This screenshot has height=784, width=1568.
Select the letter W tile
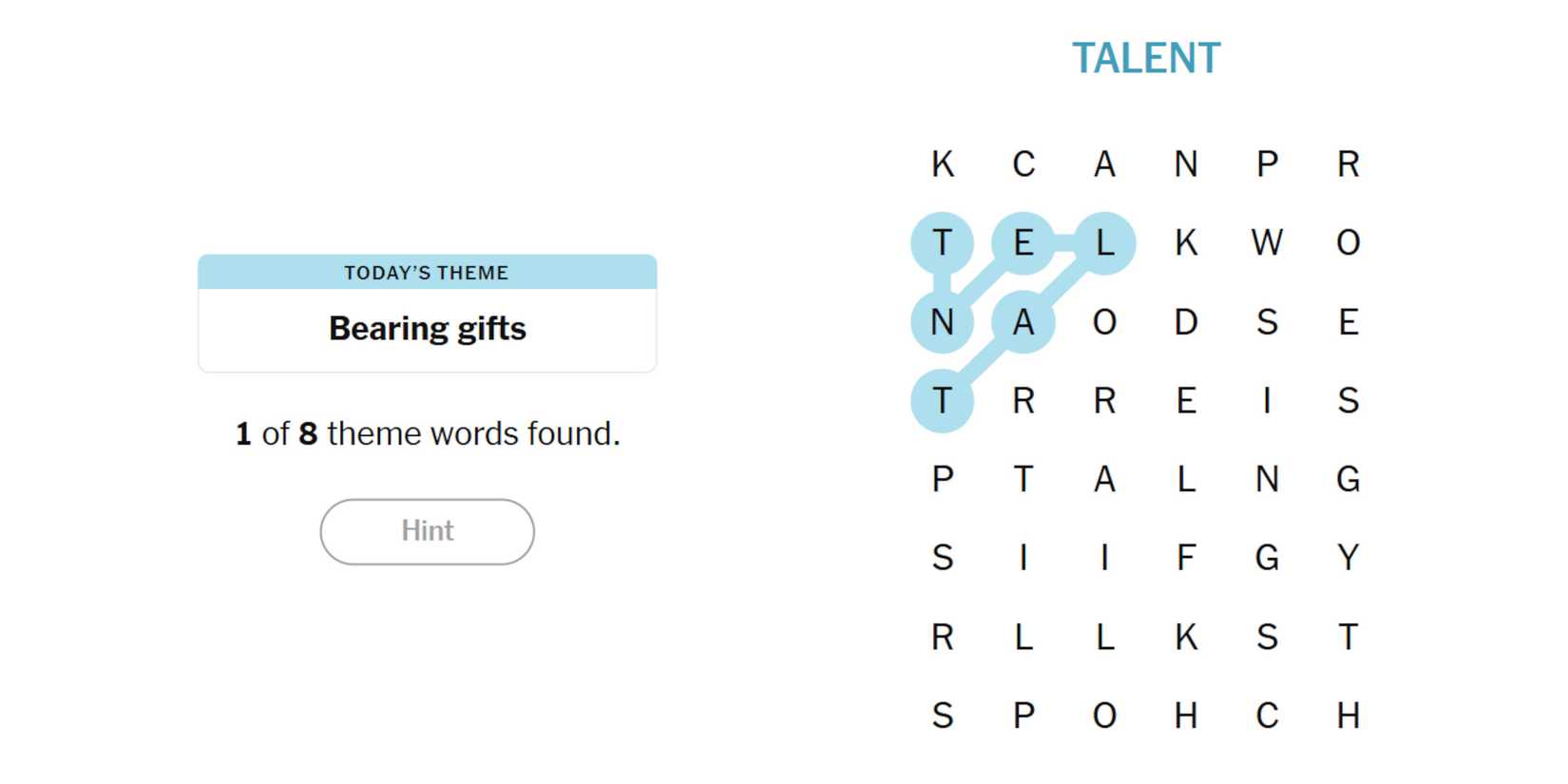1267,243
